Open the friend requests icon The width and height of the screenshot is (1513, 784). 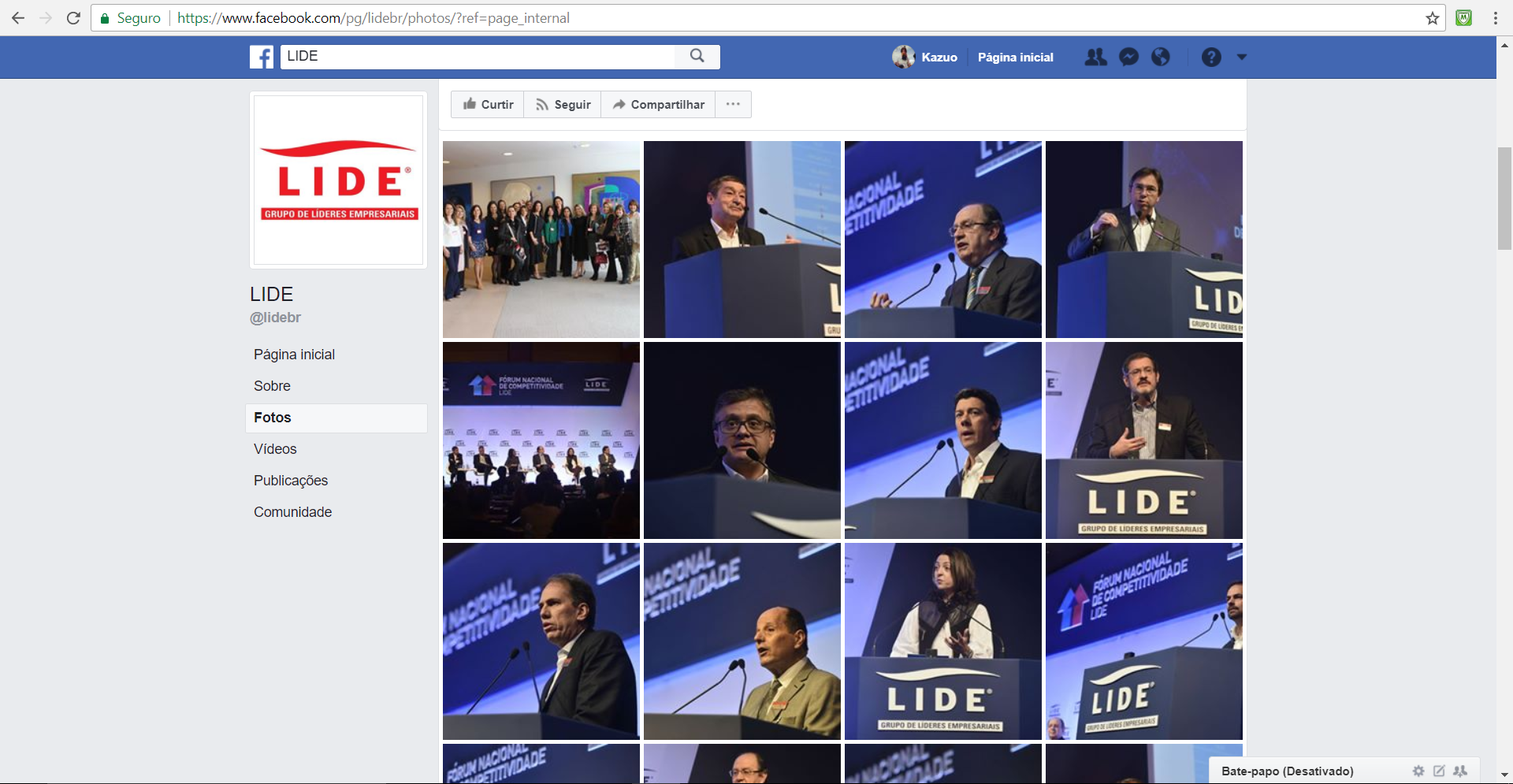pos(1095,57)
